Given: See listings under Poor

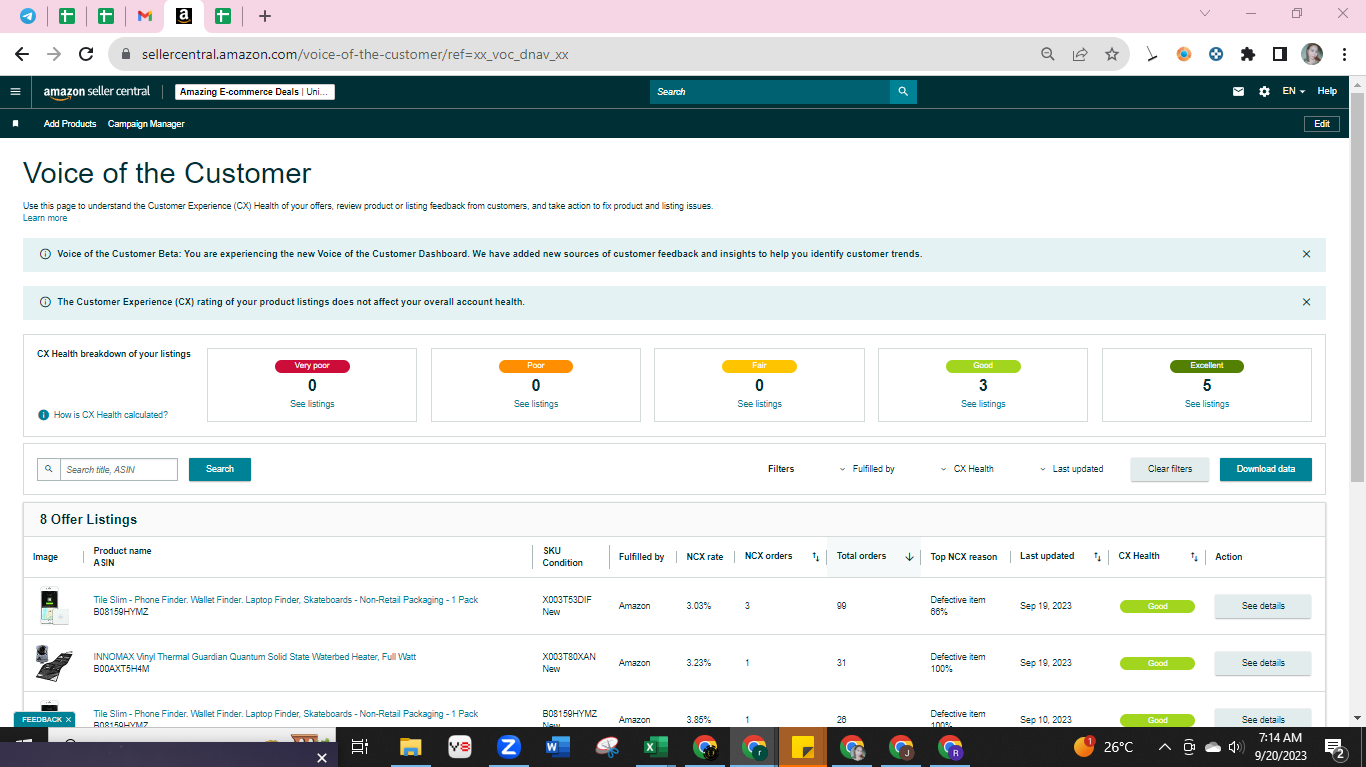Looking at the screenshot, I should 536,404.
